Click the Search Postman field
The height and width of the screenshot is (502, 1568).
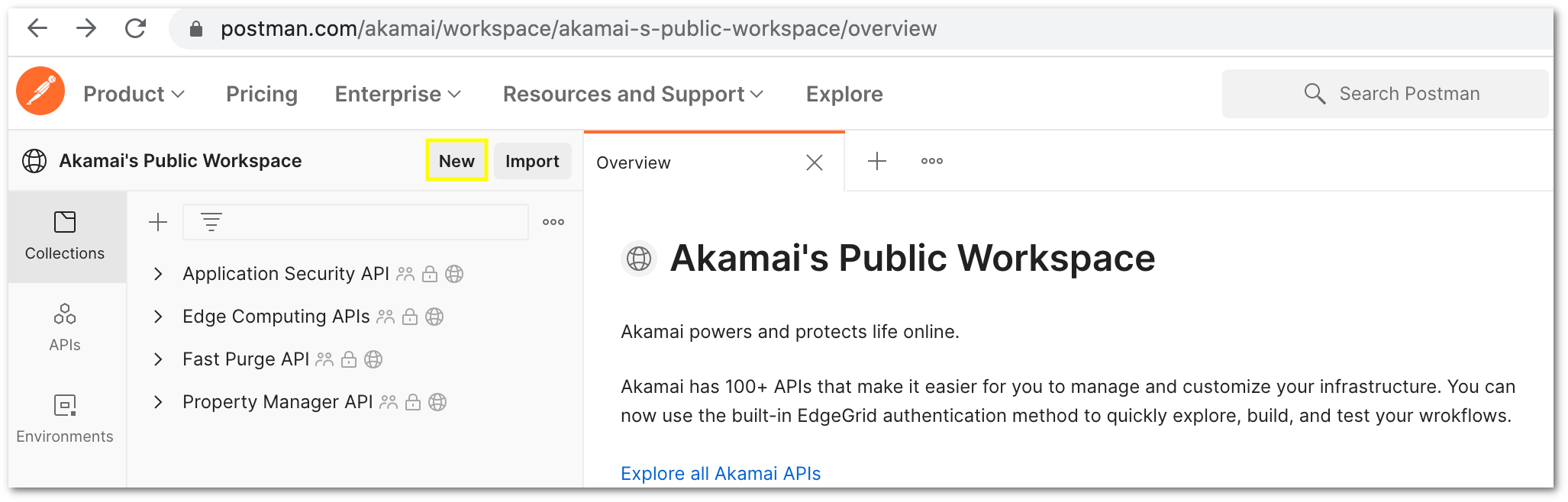click(1408, 94)
